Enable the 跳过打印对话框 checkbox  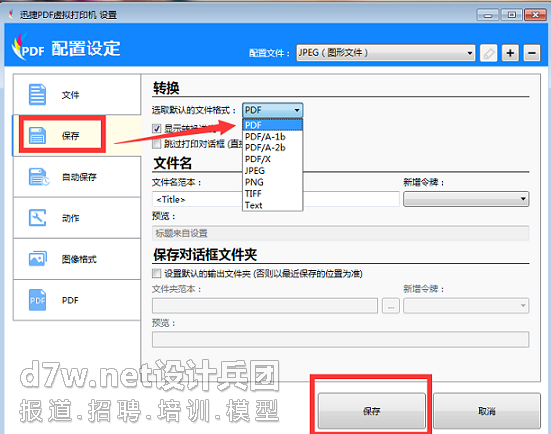point(157,144)
